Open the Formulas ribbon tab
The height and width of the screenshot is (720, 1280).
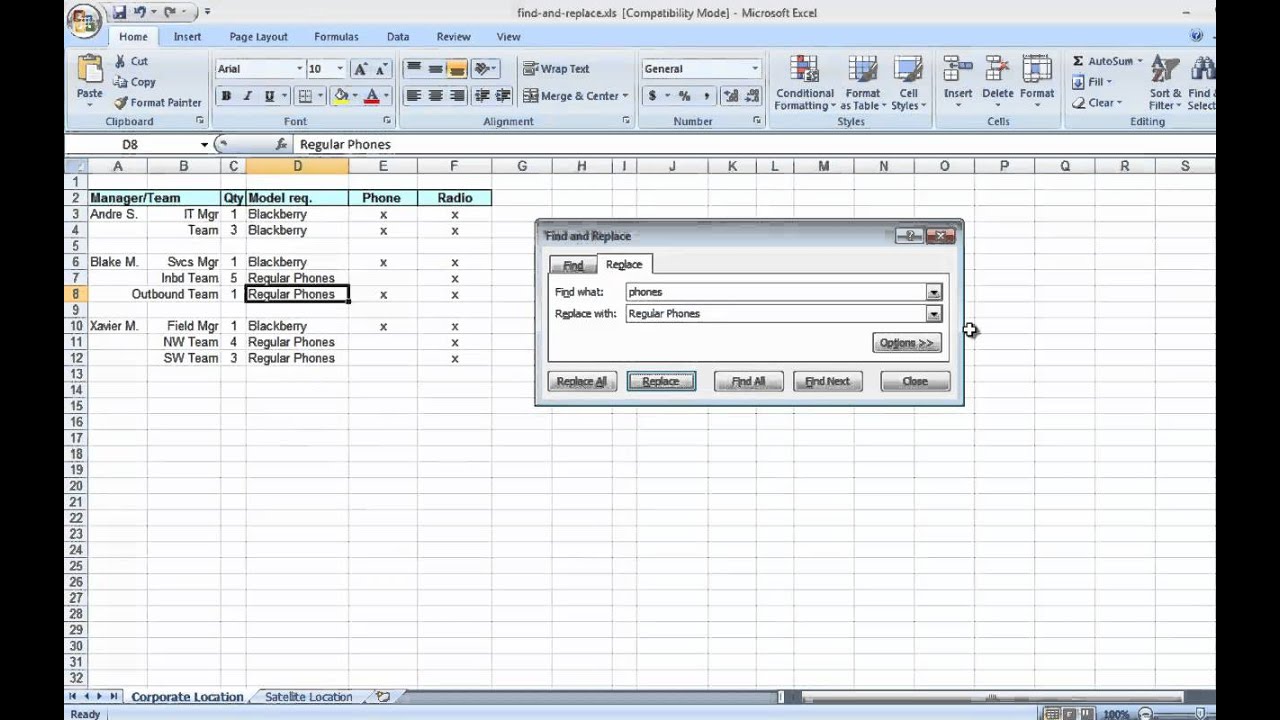(x=336, y=36)
